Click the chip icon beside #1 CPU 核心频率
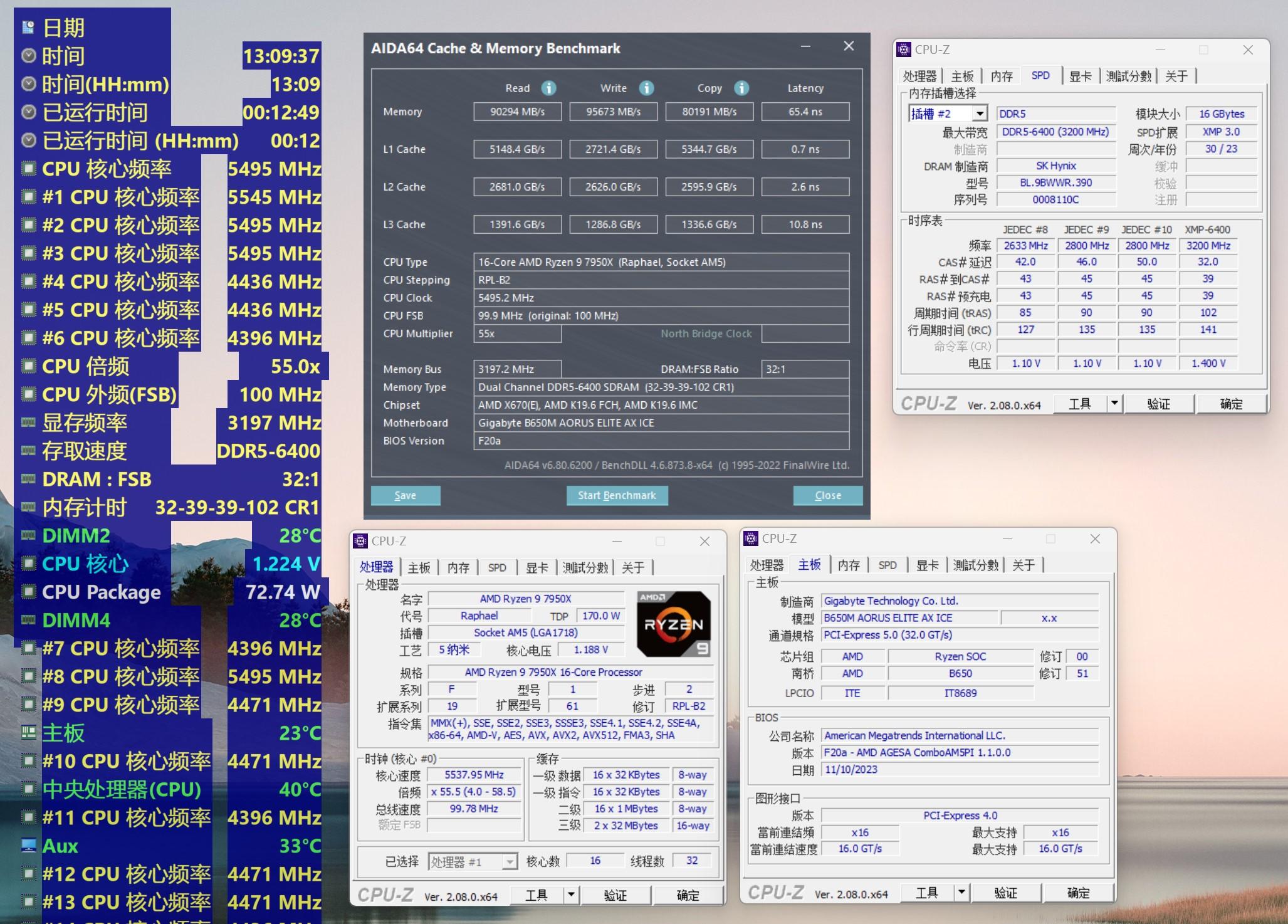 coord(28,197)
